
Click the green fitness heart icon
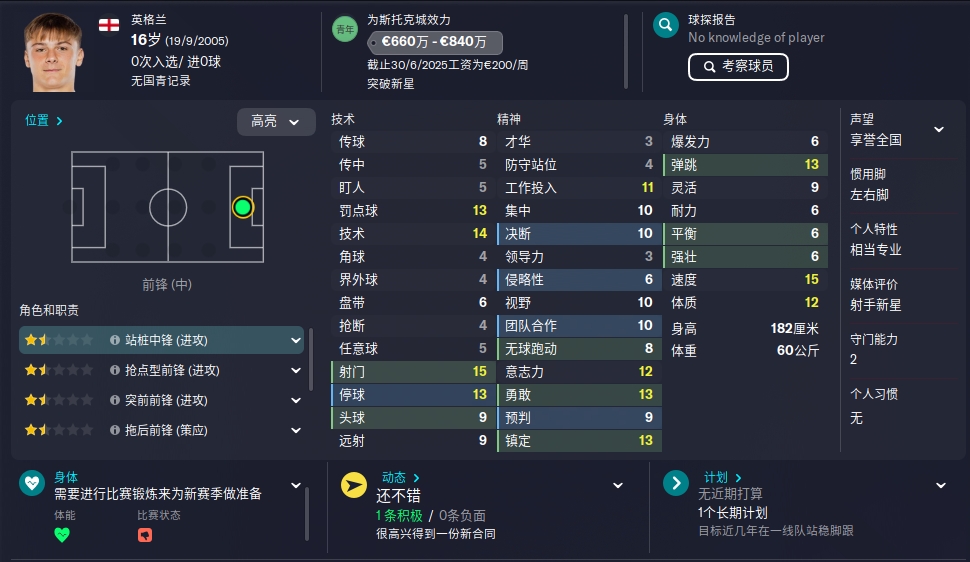62,535
